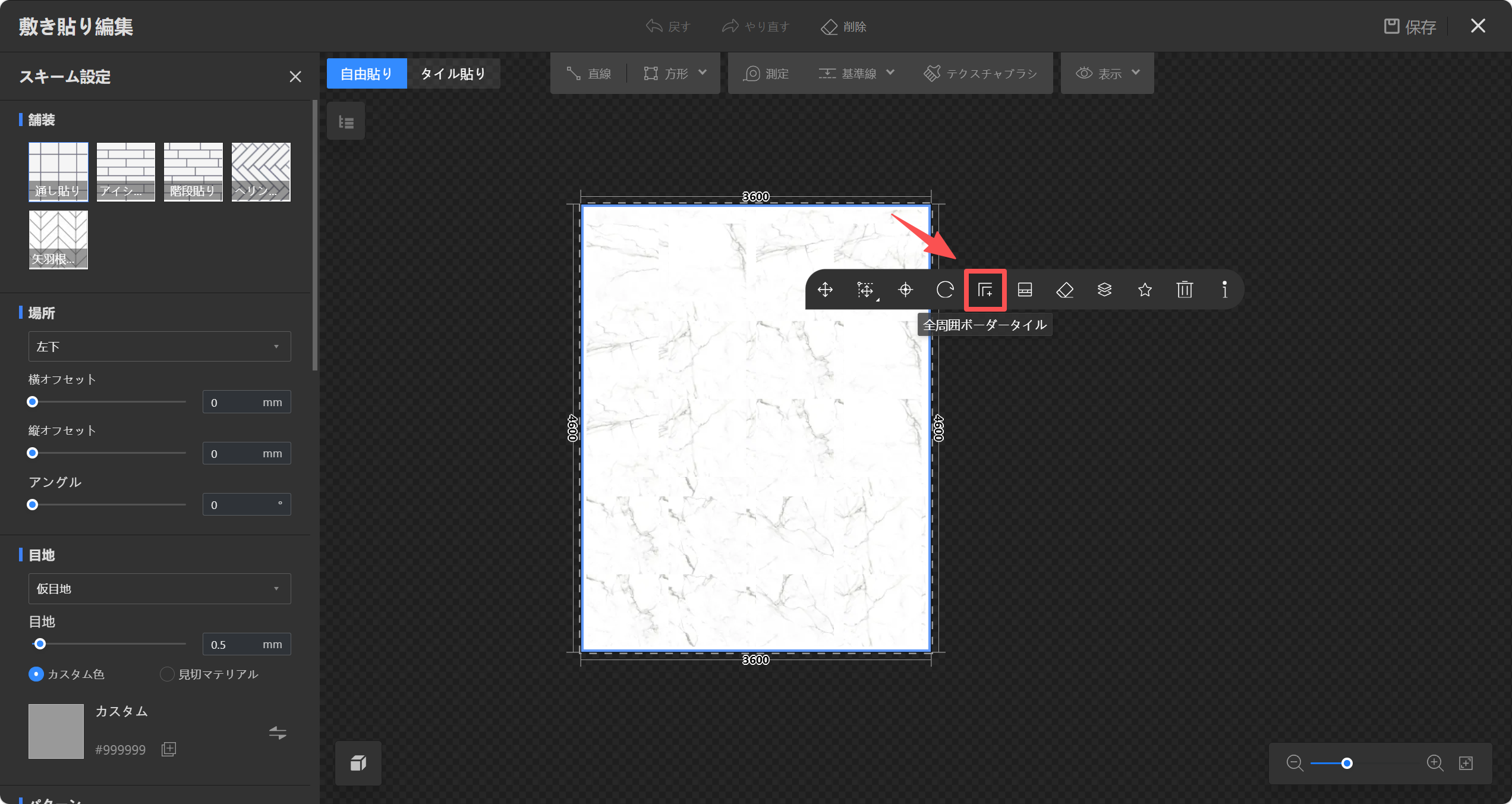Click the layers stack icon in floating toolbar
1512x804 pixels.
(1104, 290)
